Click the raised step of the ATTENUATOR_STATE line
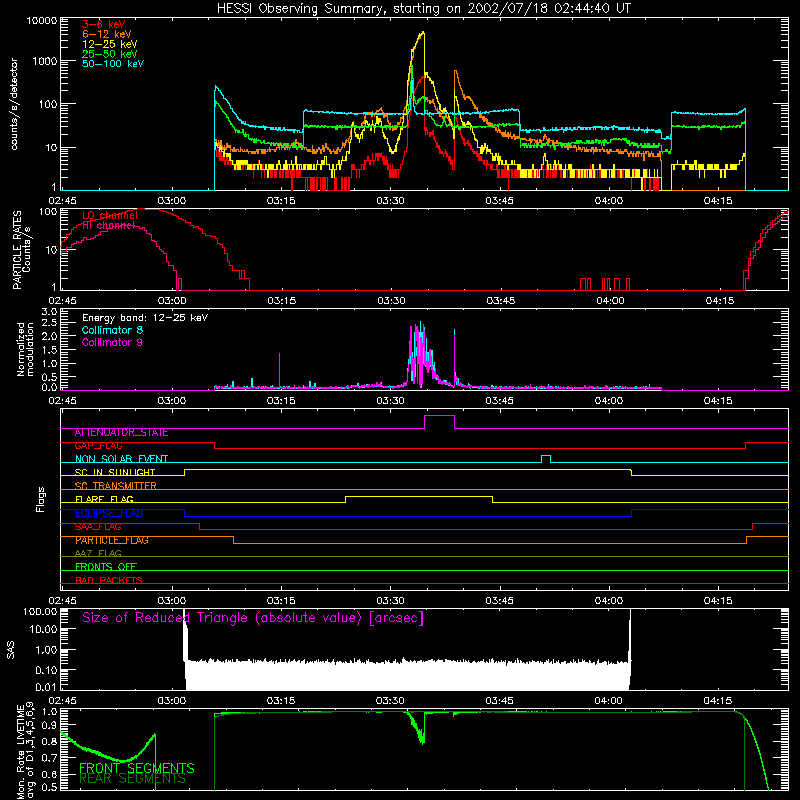800x800 pixels. click(439, 416)
